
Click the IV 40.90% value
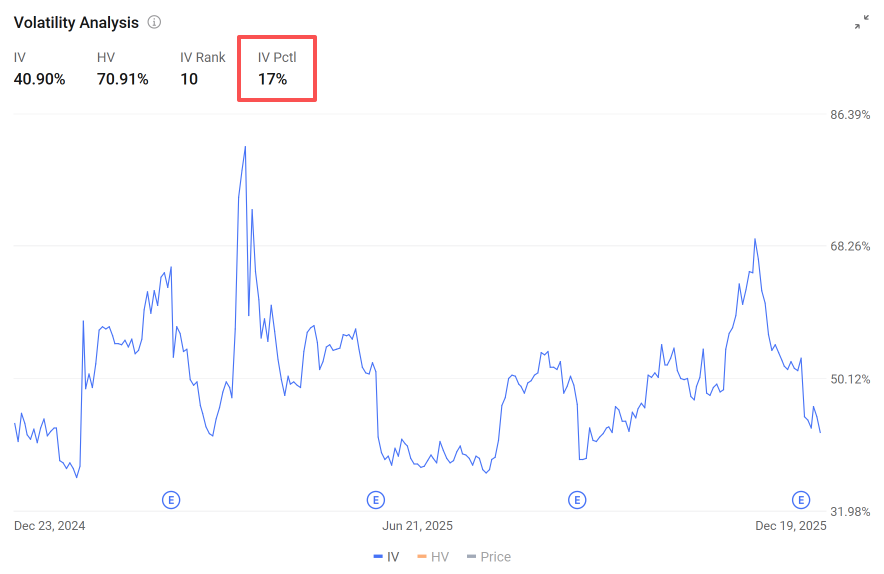point(39,79)
